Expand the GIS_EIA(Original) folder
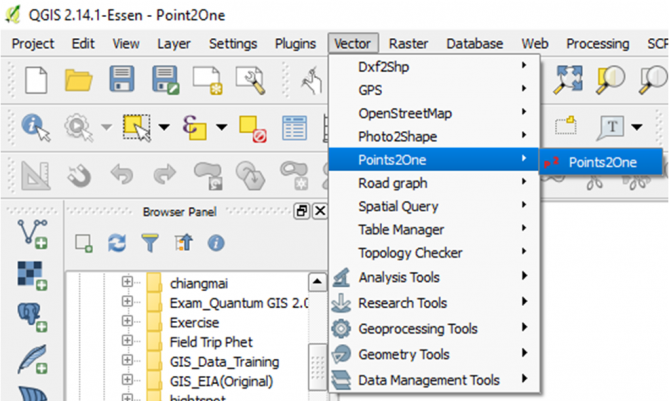This screenshot has width=669, height=401. coord(127,380)
